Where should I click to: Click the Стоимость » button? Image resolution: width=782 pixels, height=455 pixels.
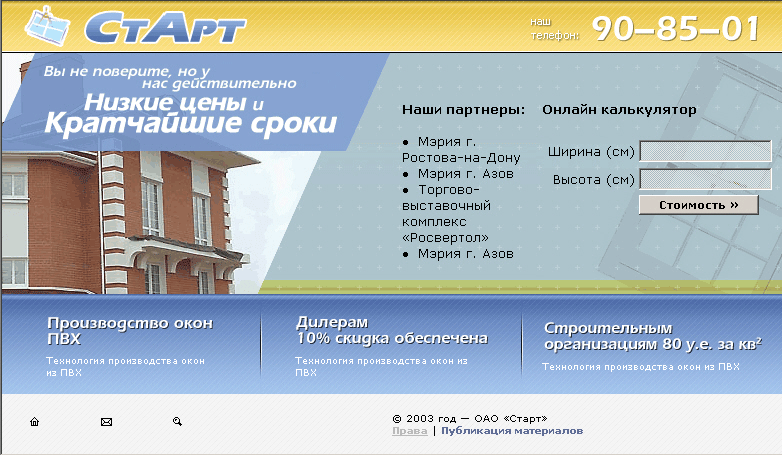point(699,205)
